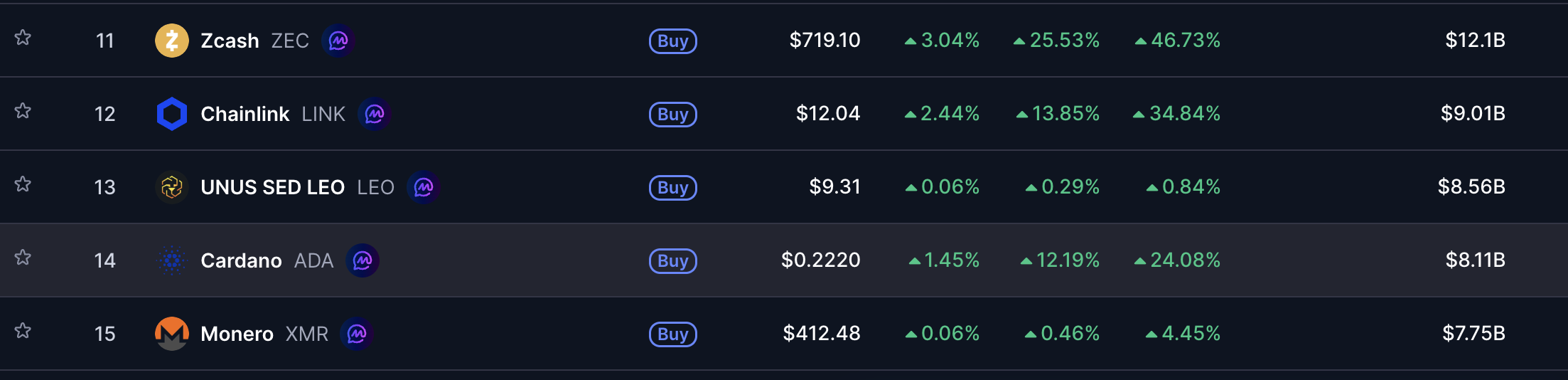
Task: Click the Zcash coin logo
Action: click(172, 41)
